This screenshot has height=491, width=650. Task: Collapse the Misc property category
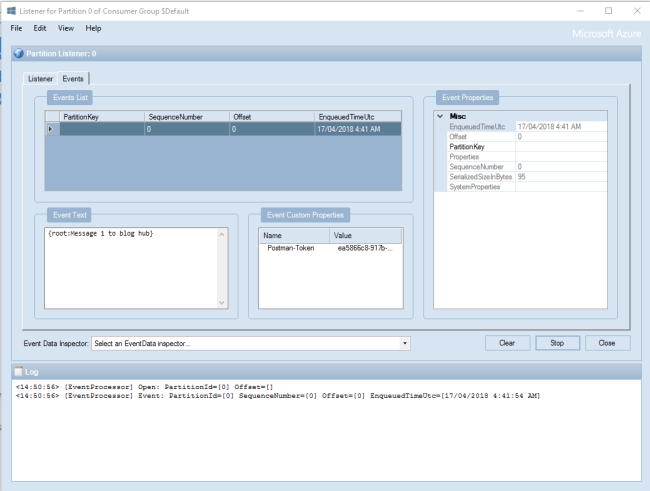tap(440, 116)
